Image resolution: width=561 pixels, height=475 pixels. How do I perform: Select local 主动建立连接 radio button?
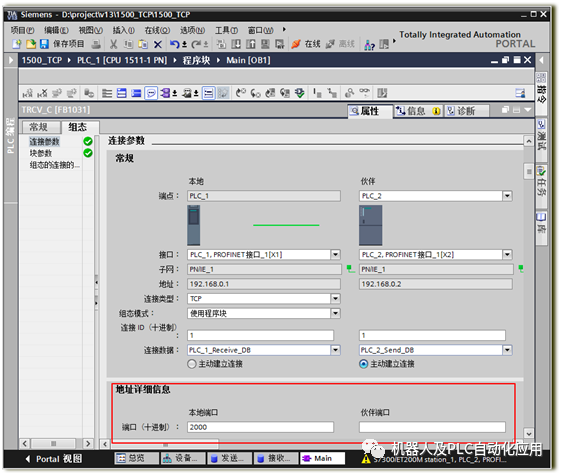[192, 364]
